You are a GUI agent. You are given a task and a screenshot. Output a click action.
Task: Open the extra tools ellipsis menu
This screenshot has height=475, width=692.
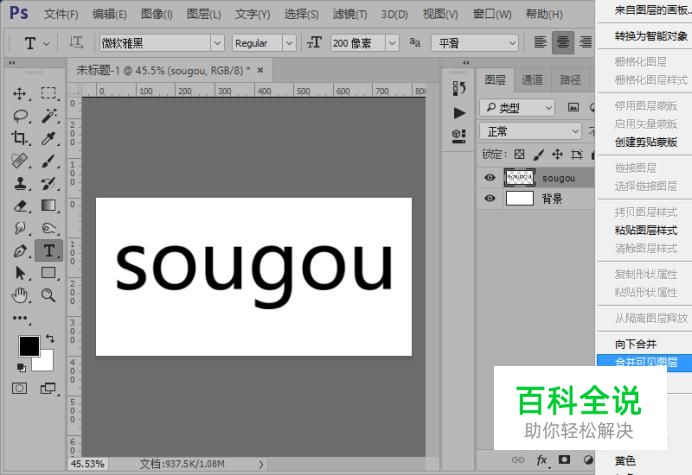tap(20, 318)
